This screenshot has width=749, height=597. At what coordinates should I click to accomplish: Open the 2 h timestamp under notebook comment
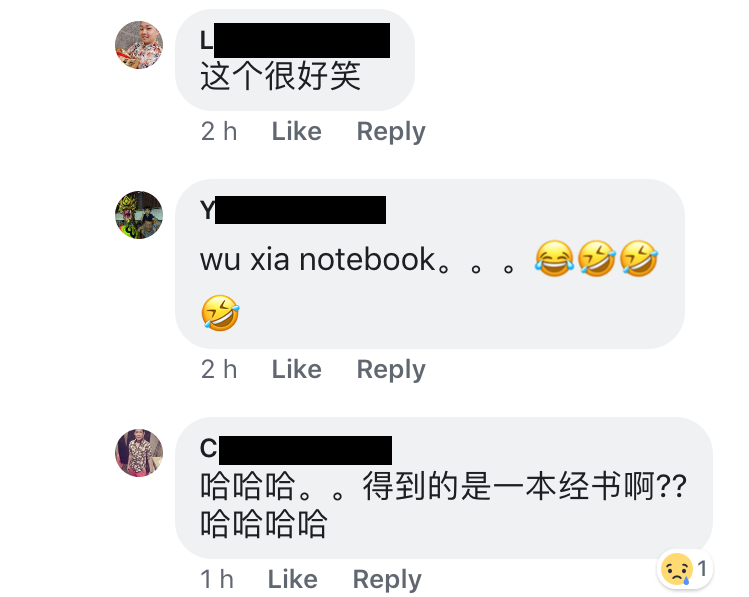219,369
